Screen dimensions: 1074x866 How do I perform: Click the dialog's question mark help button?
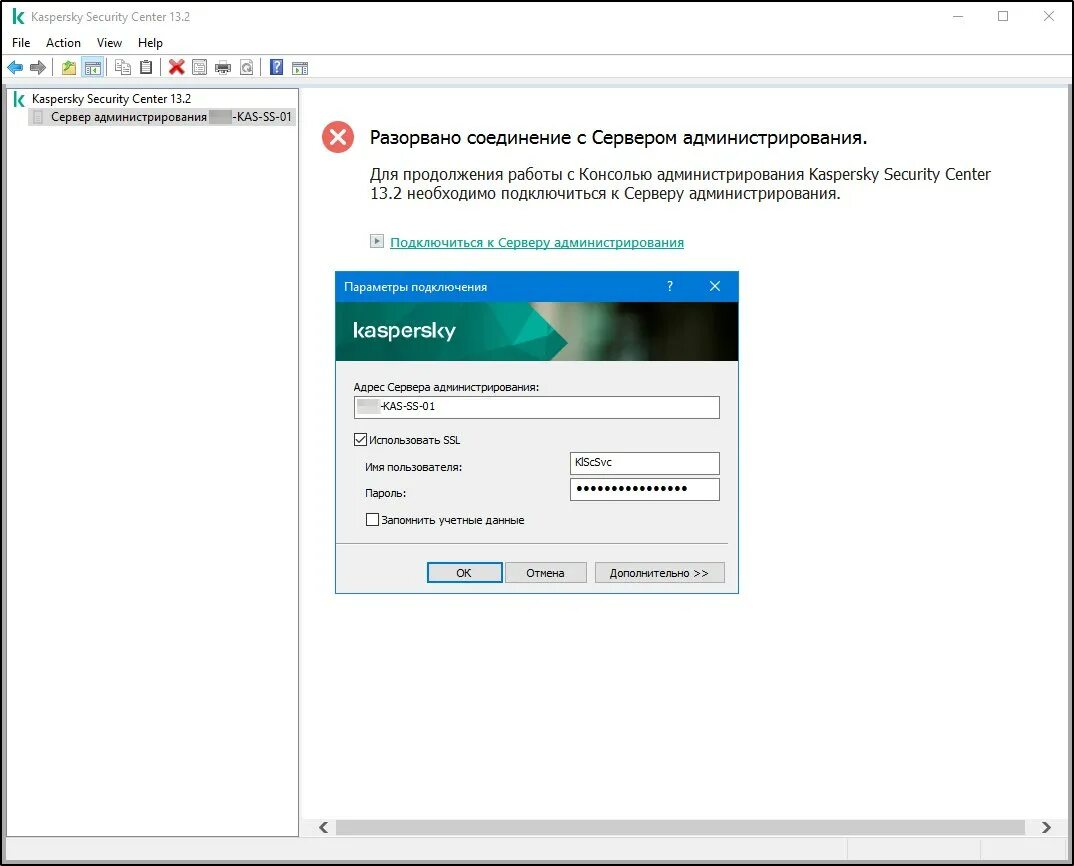click(x=670, y=286)
